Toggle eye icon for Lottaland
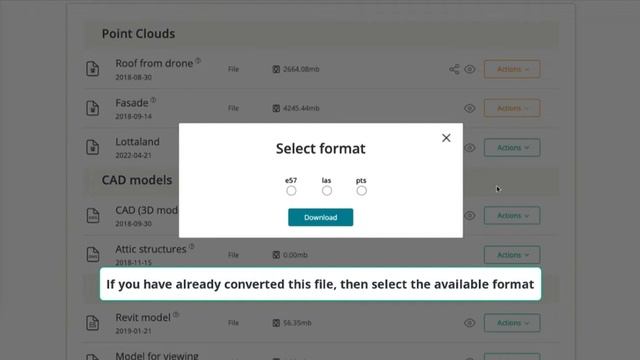 (469, 147)
